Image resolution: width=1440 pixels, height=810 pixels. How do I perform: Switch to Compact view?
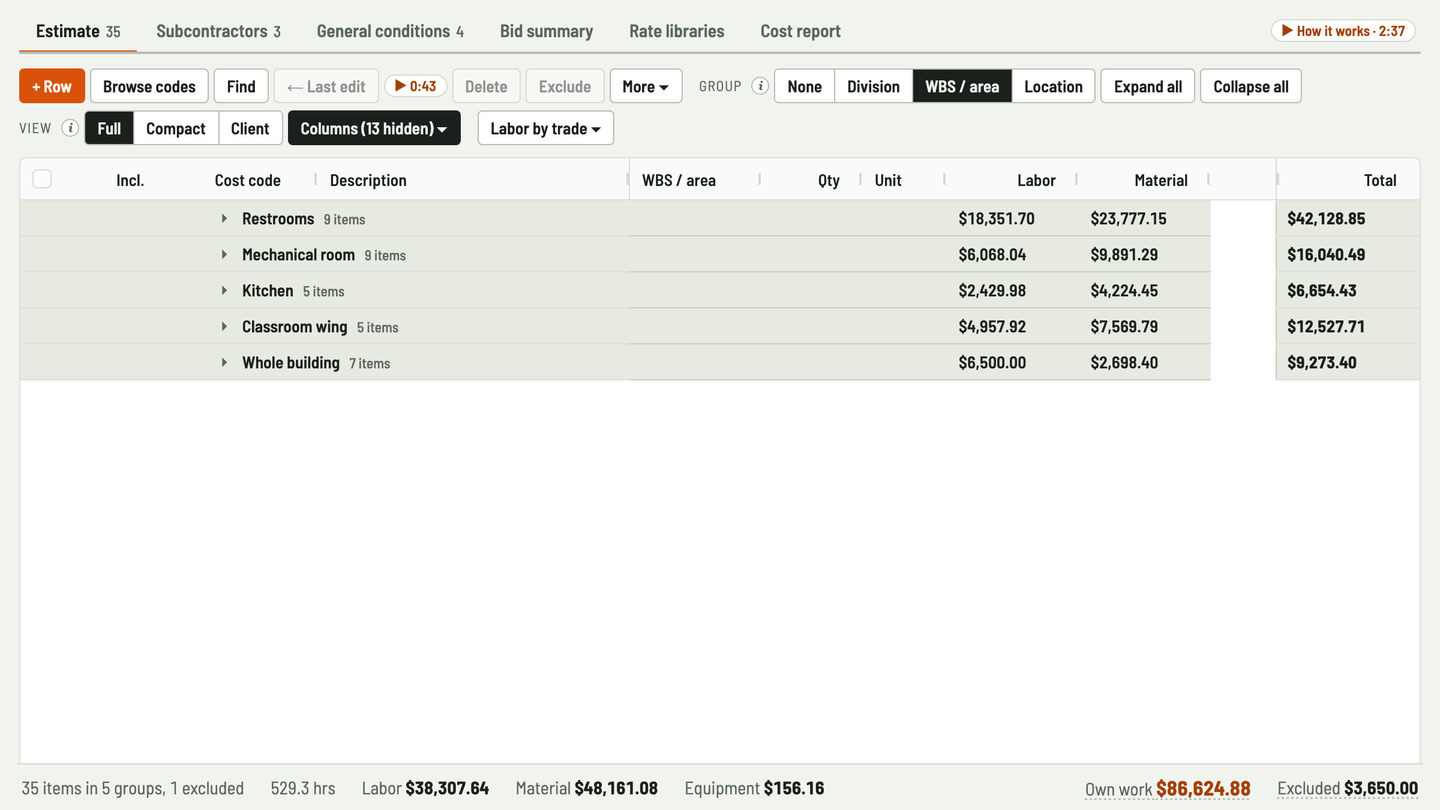(x=176, y=128)
